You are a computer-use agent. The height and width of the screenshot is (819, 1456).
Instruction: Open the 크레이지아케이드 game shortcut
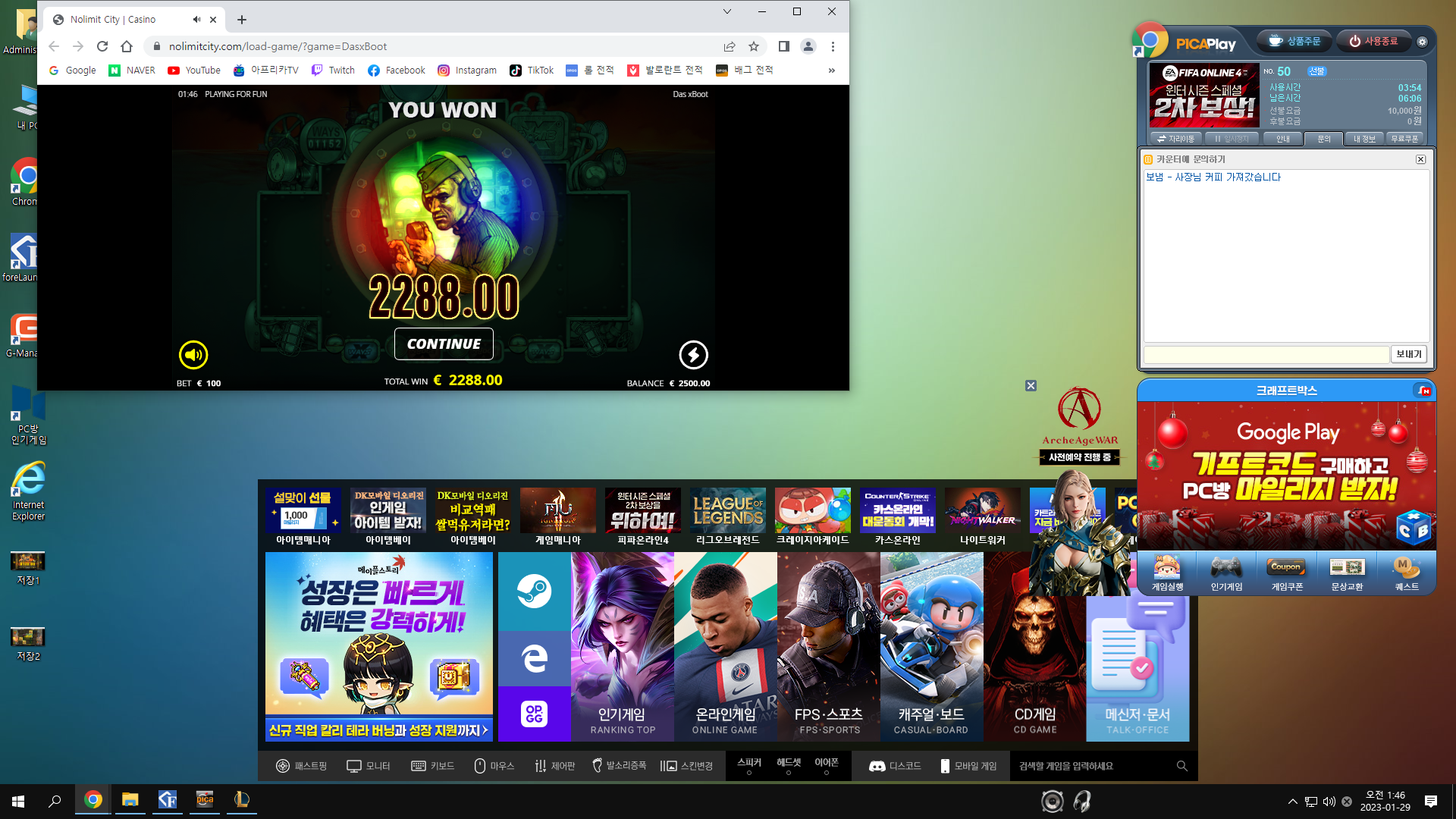click(x=813, y=517)
